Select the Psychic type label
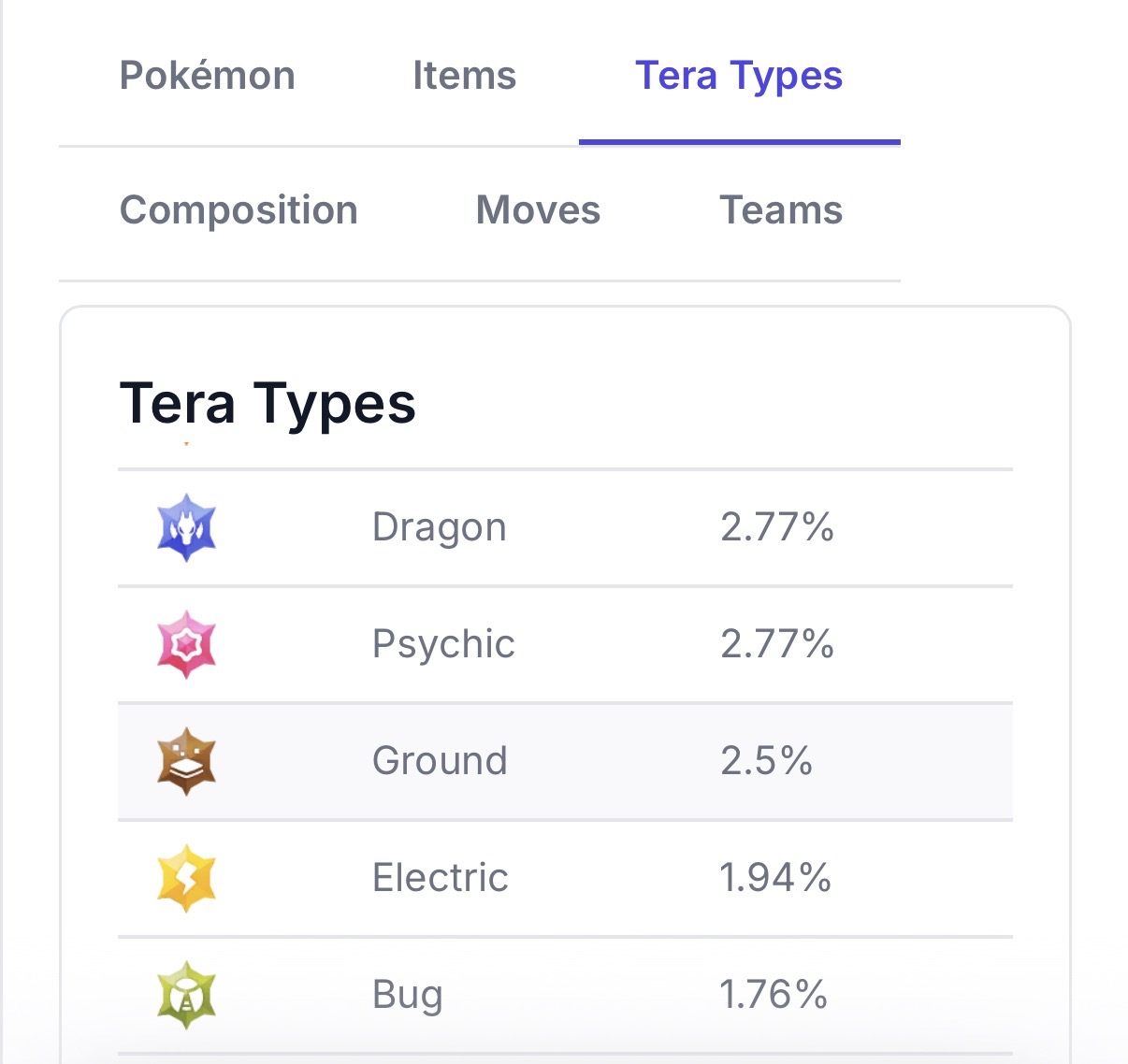Screen dimensions: 1128x1064 pyautogui.click(x=443, y=644)
